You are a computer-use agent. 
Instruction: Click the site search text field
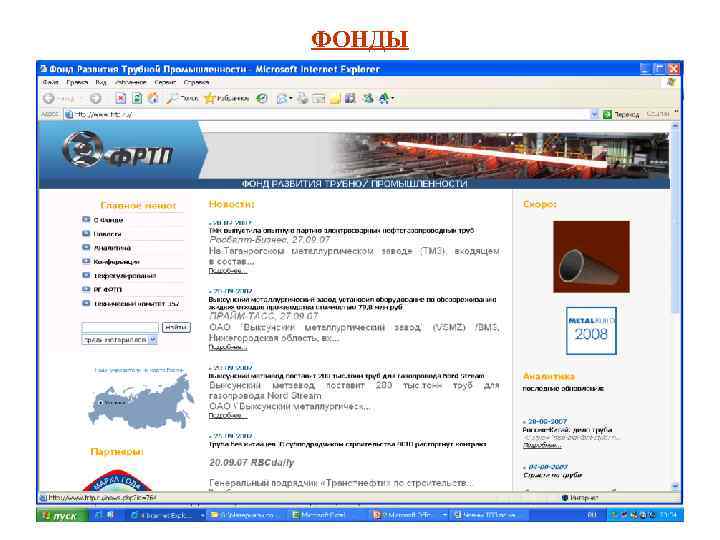(120, 327)
